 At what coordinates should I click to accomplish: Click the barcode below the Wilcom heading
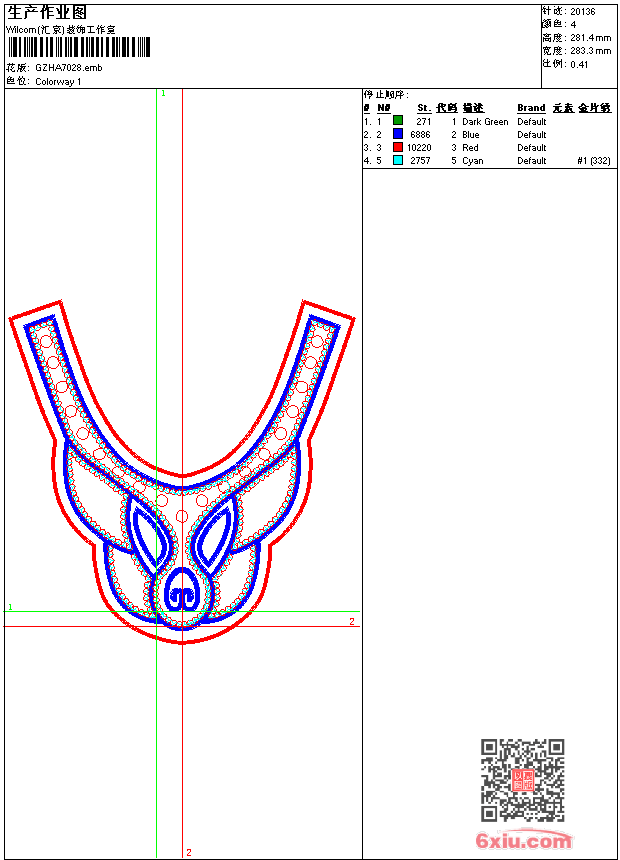(x=78, y=47)
